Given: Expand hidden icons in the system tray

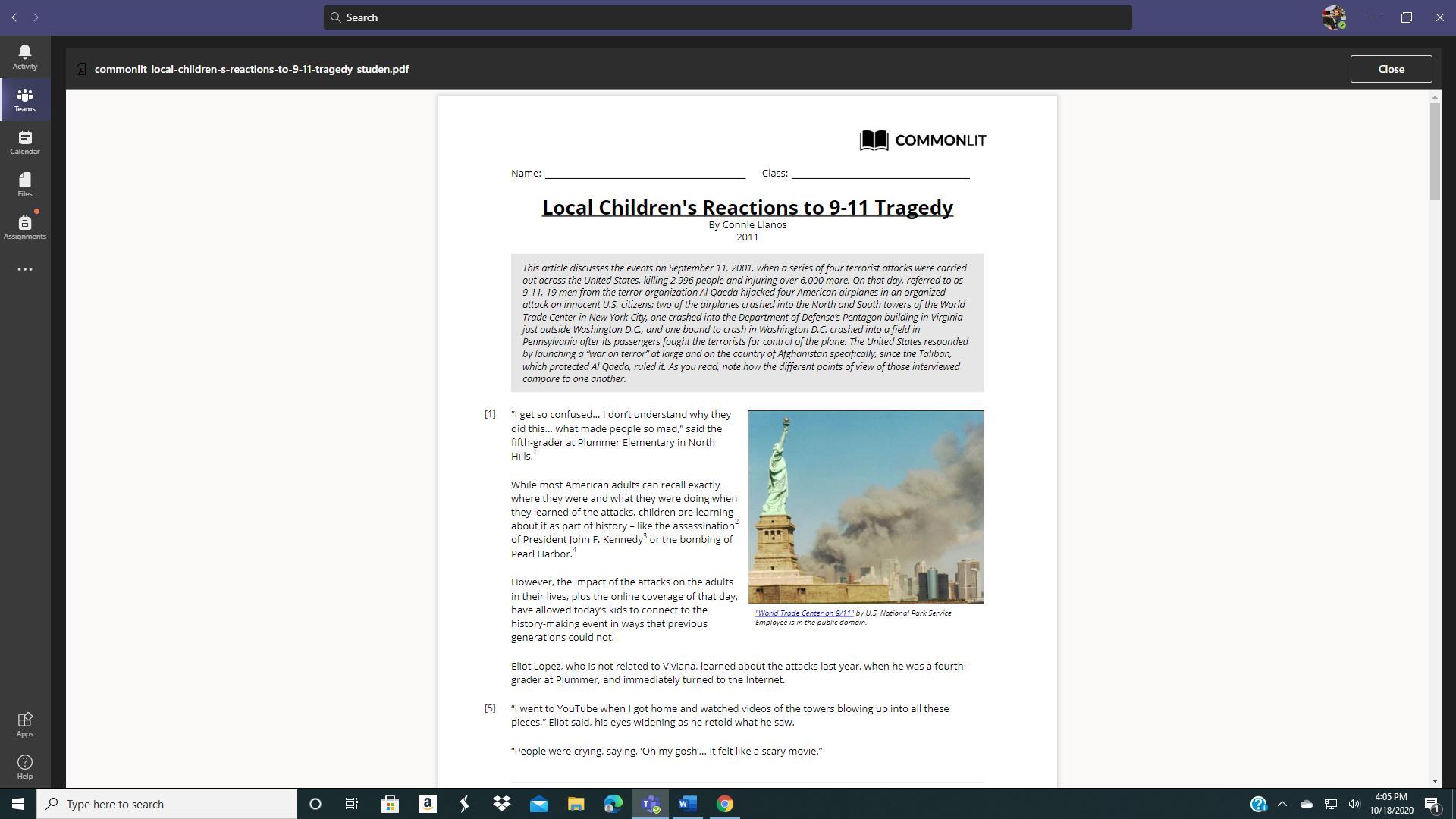Looking at the screenshot, I should coord(1282,804).
